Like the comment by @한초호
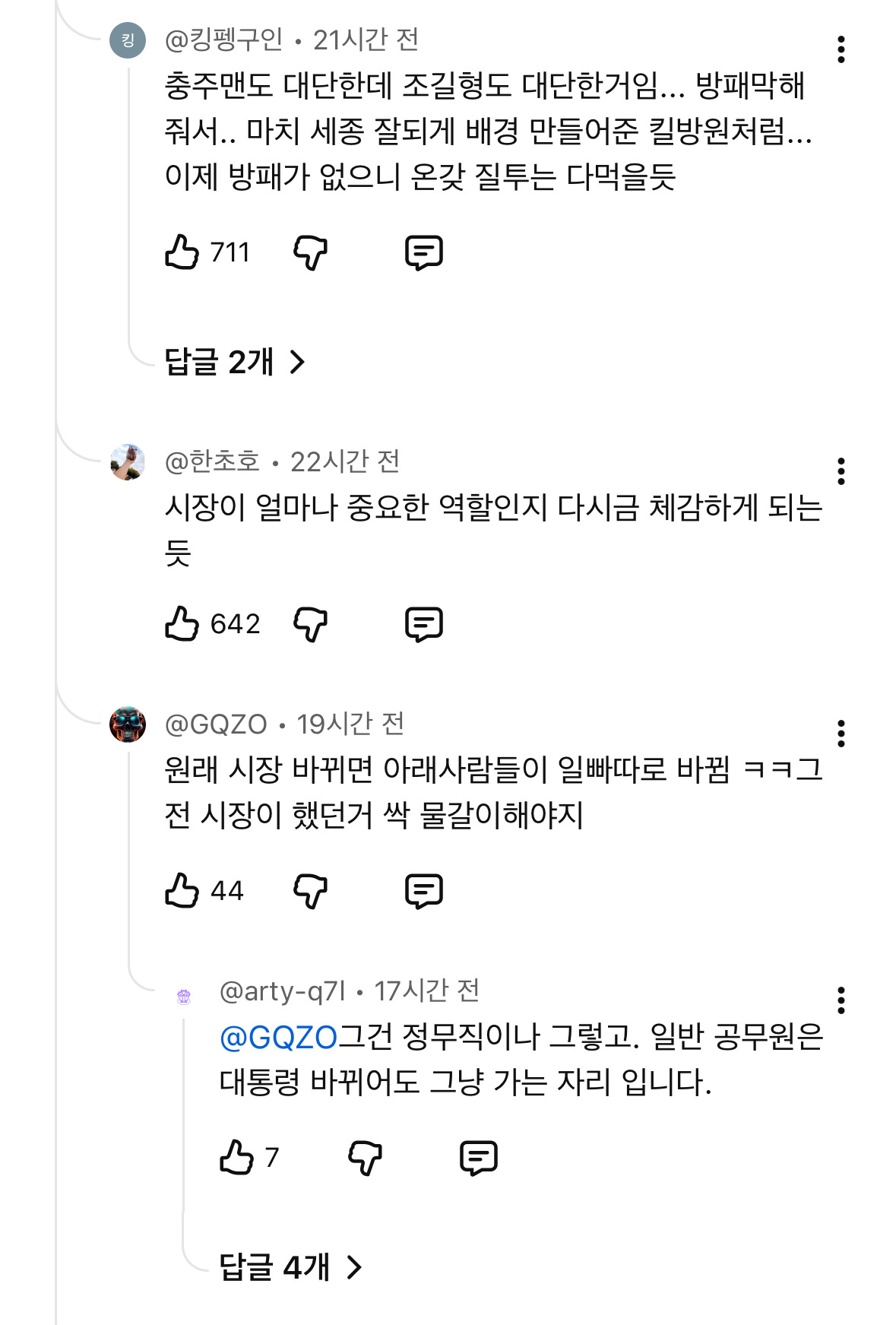This screenshot has width=896, height=1325. click(182, 623)
